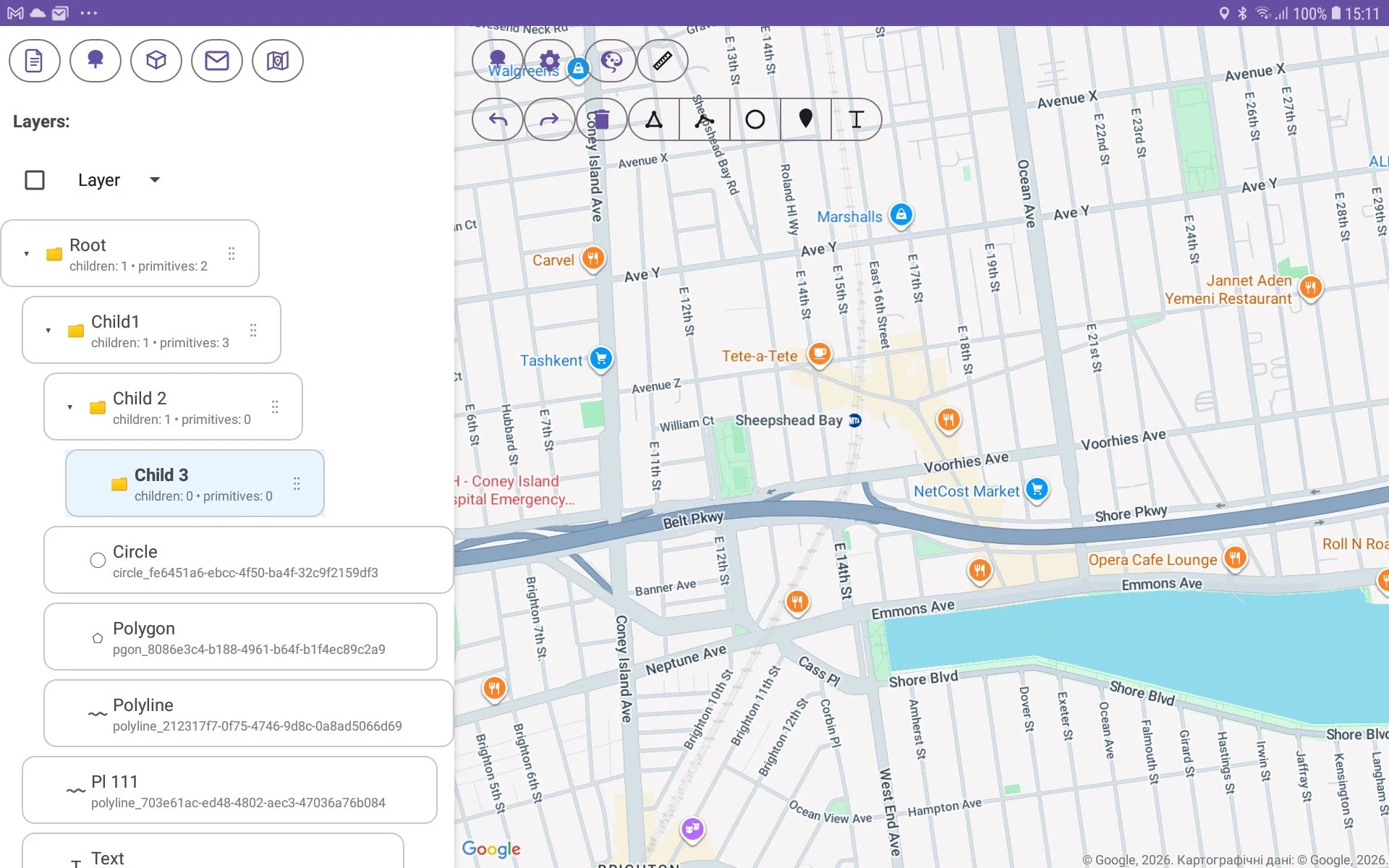Select the Child 3 layer folder
This screenshot has width=1389, height=868.
(x=195, y=483)
